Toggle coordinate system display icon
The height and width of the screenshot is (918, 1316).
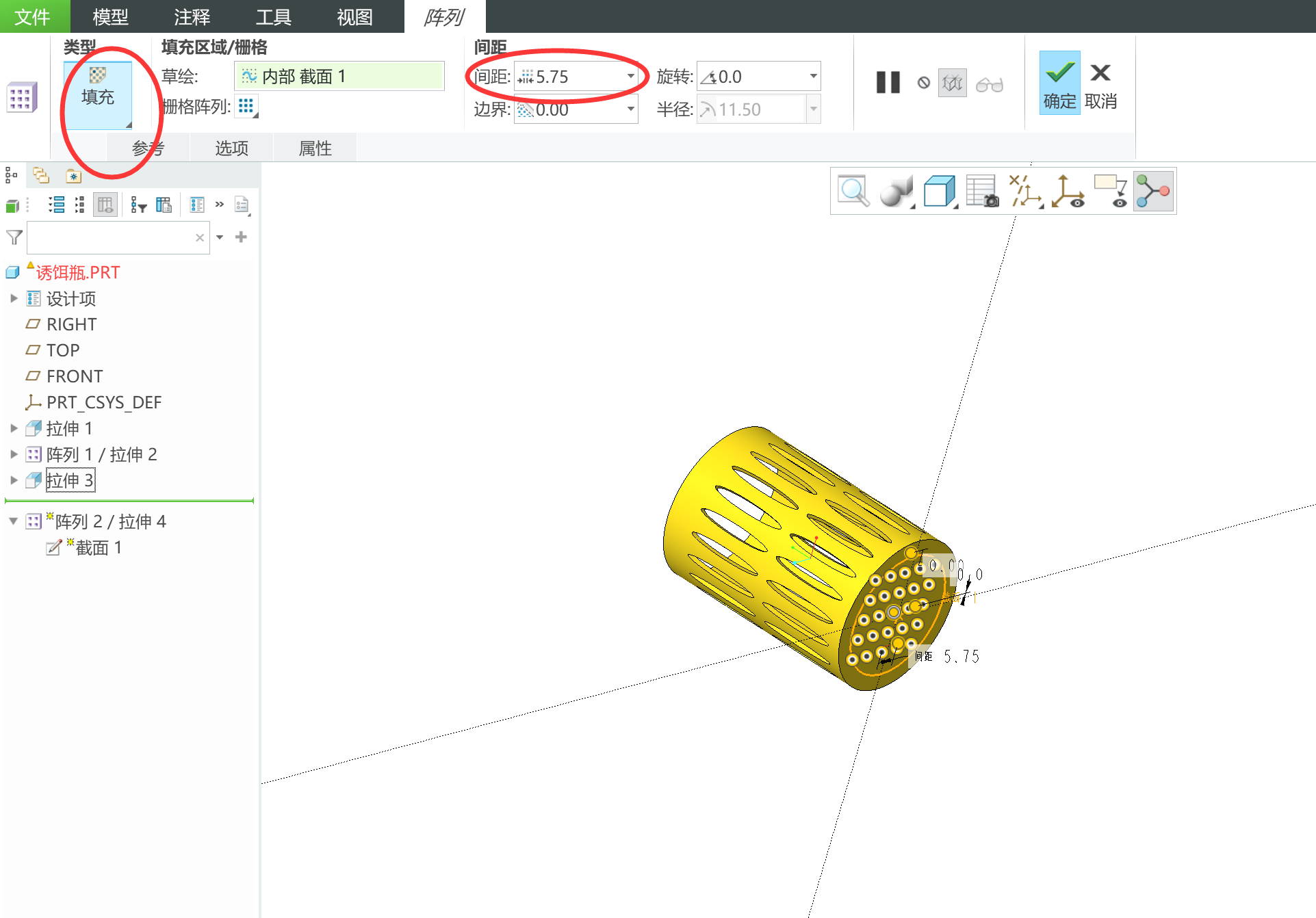[1068, 191]
